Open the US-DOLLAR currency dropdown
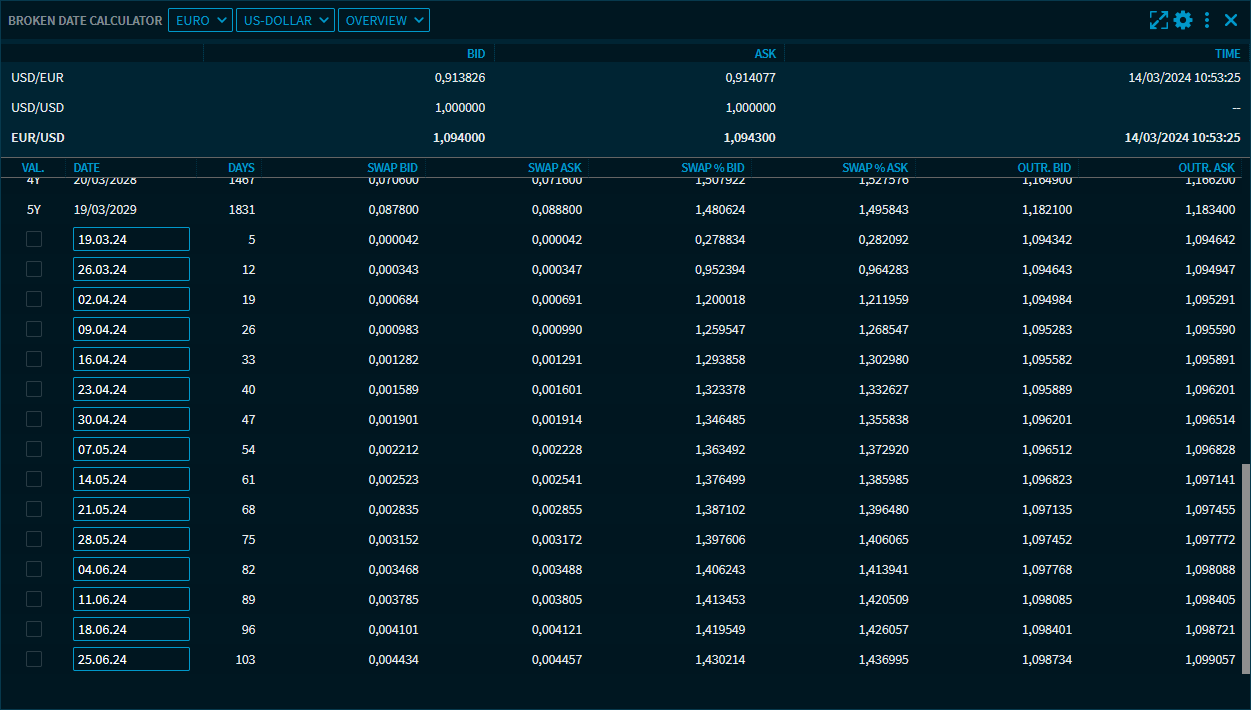Image resolution: width=1251 pixels, height=710 pixels. (285, 20)
